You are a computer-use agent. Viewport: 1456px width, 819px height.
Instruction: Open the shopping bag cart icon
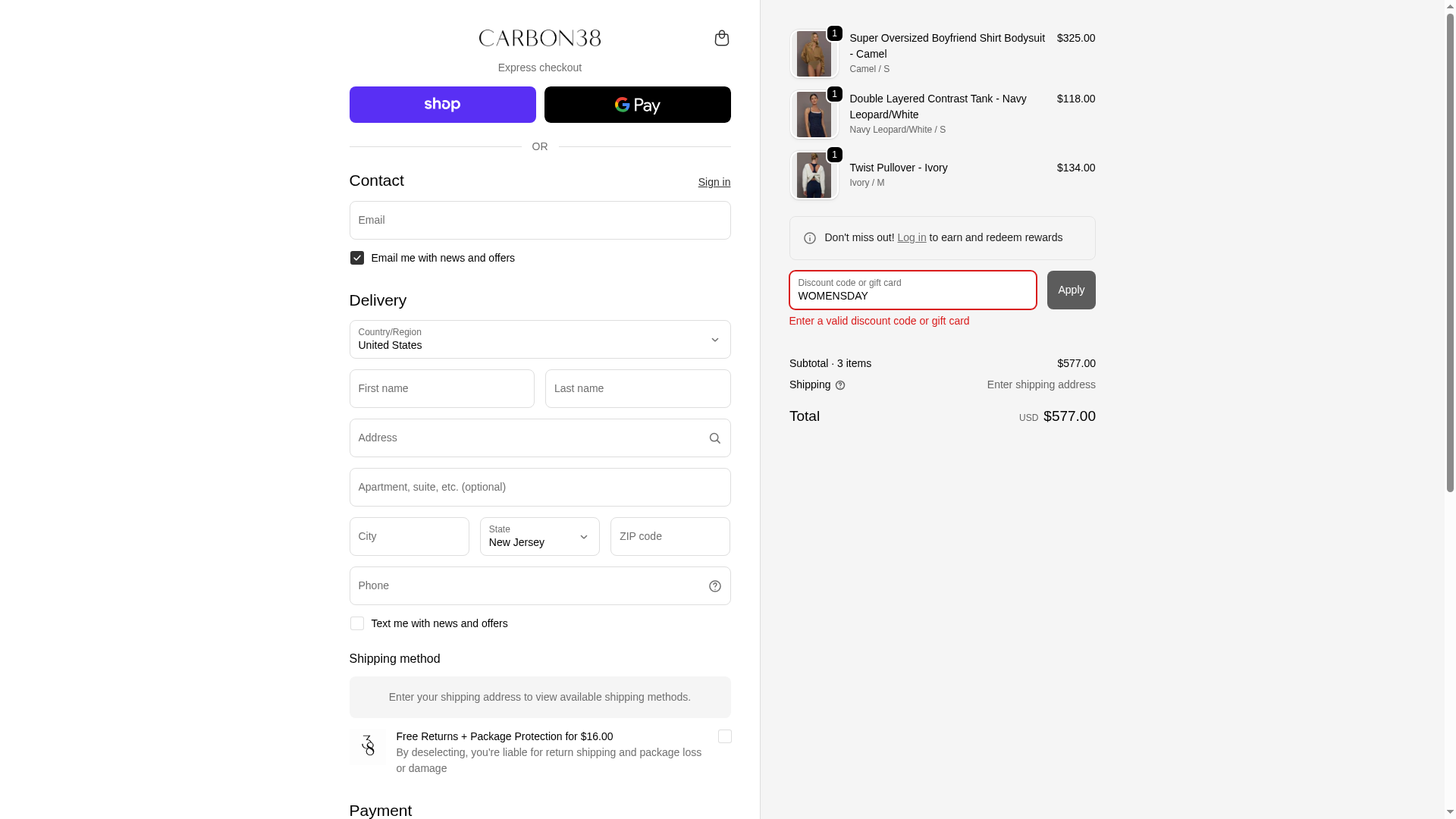[721, 38]
